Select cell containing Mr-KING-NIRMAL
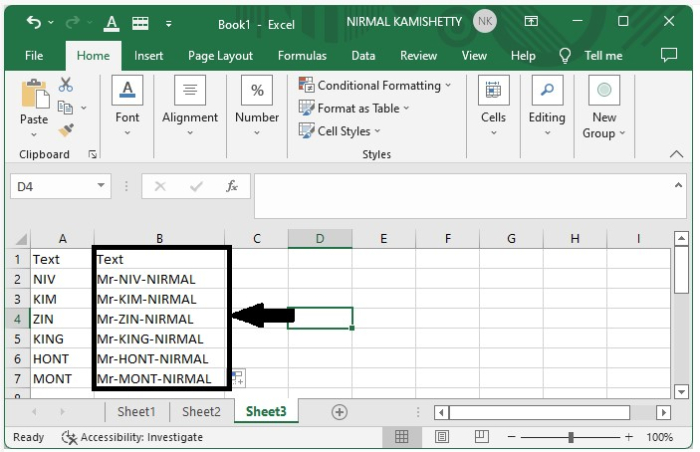The width and height of the screenshot is (700, 452). click(160, 339)
